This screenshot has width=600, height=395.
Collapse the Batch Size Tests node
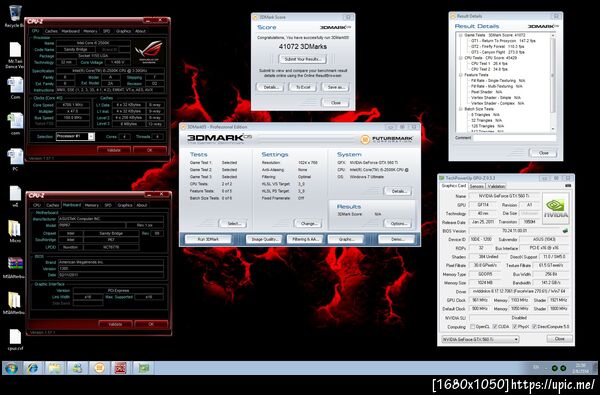pos(460,109)
